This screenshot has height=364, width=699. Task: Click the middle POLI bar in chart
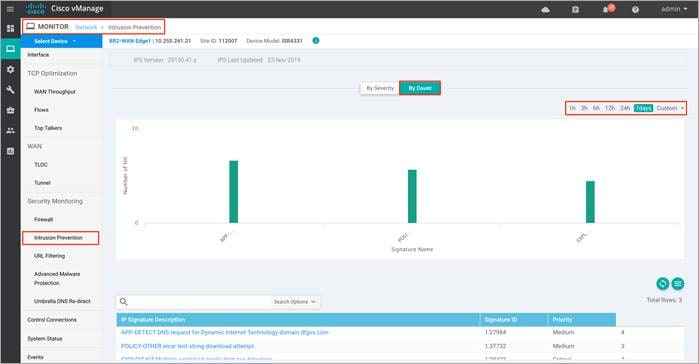[412, 196]
